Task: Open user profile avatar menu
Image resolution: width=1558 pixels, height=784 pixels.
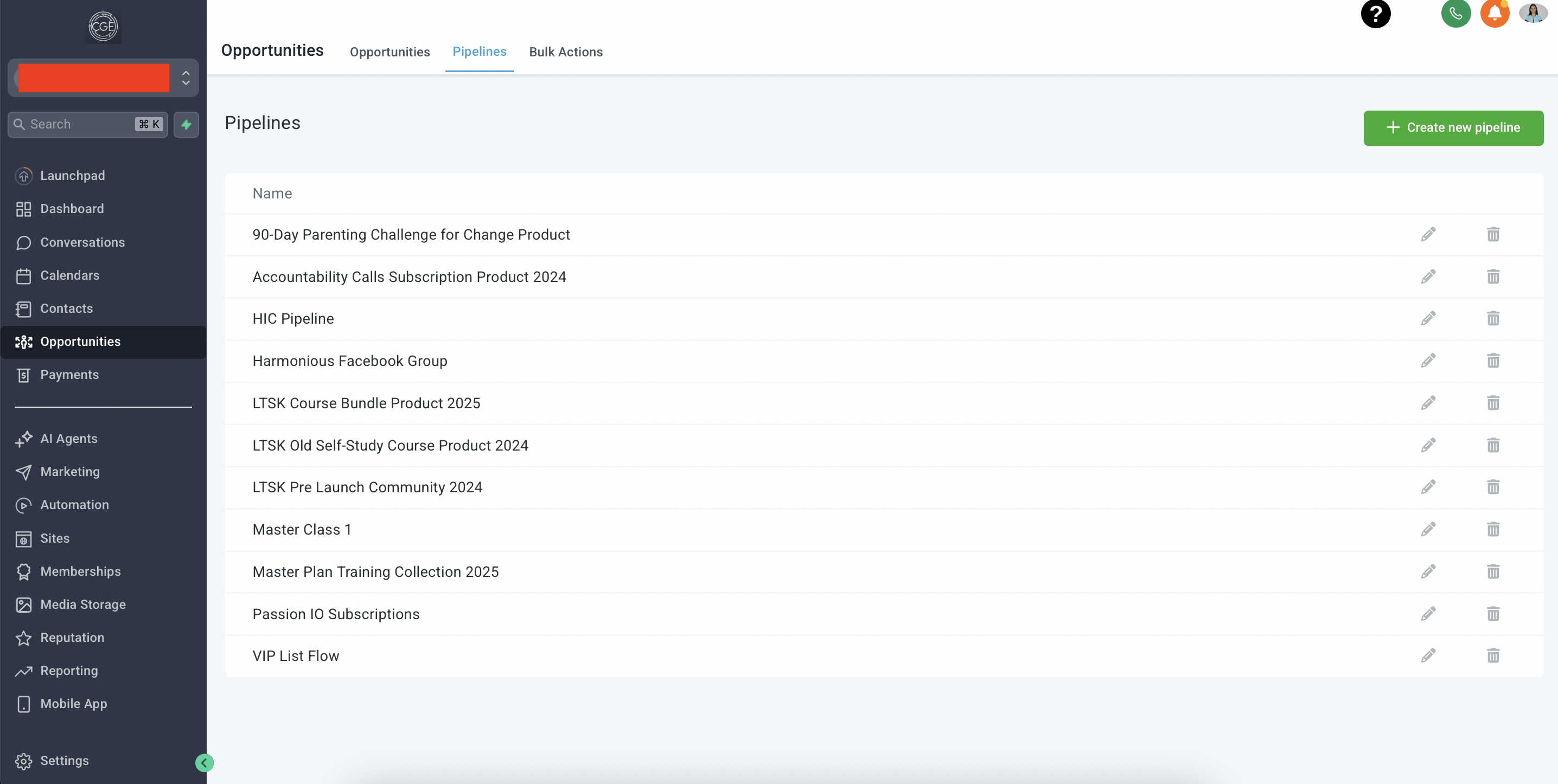Action: coord(1533,14)
